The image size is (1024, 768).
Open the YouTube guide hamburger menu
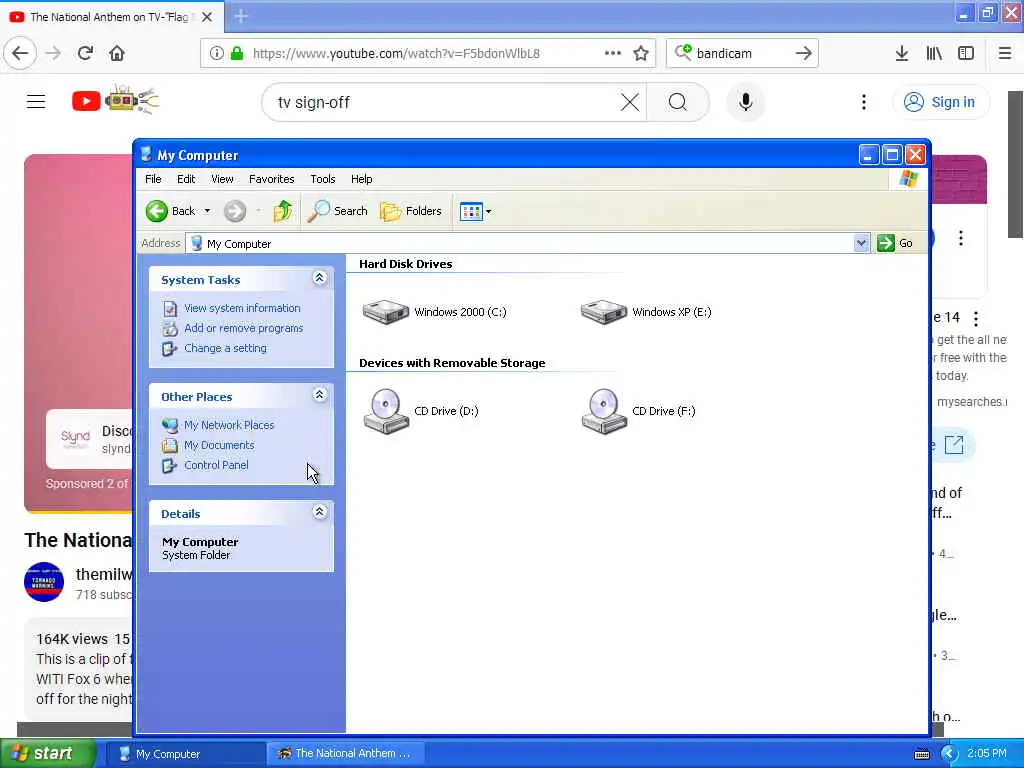pyautogui.click(x=36, y=102)
